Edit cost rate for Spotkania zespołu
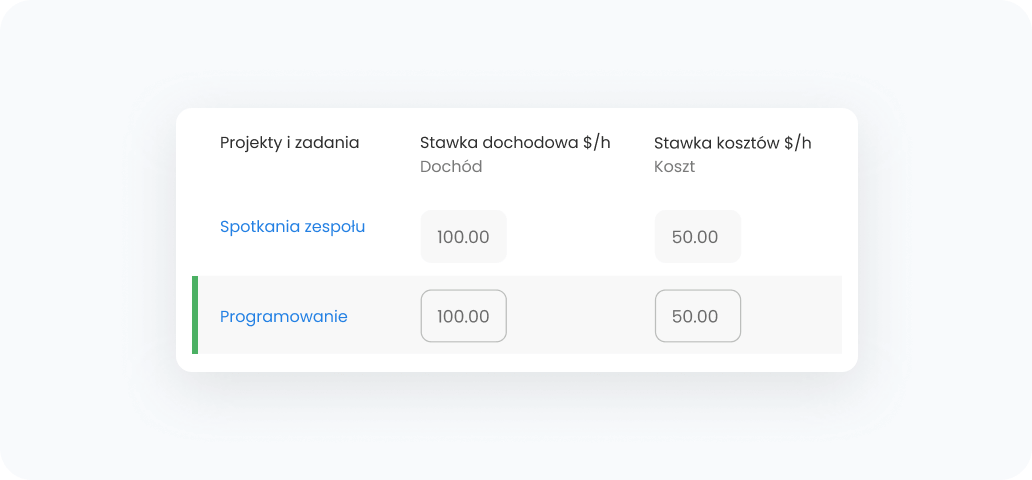This screenshot has height=480, width=1032. tap(697, 237)
